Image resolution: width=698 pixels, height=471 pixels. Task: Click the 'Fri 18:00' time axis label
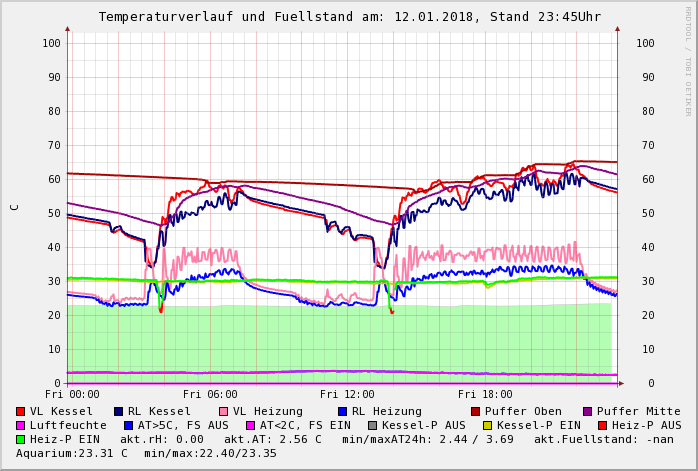(x=485, y=395)
